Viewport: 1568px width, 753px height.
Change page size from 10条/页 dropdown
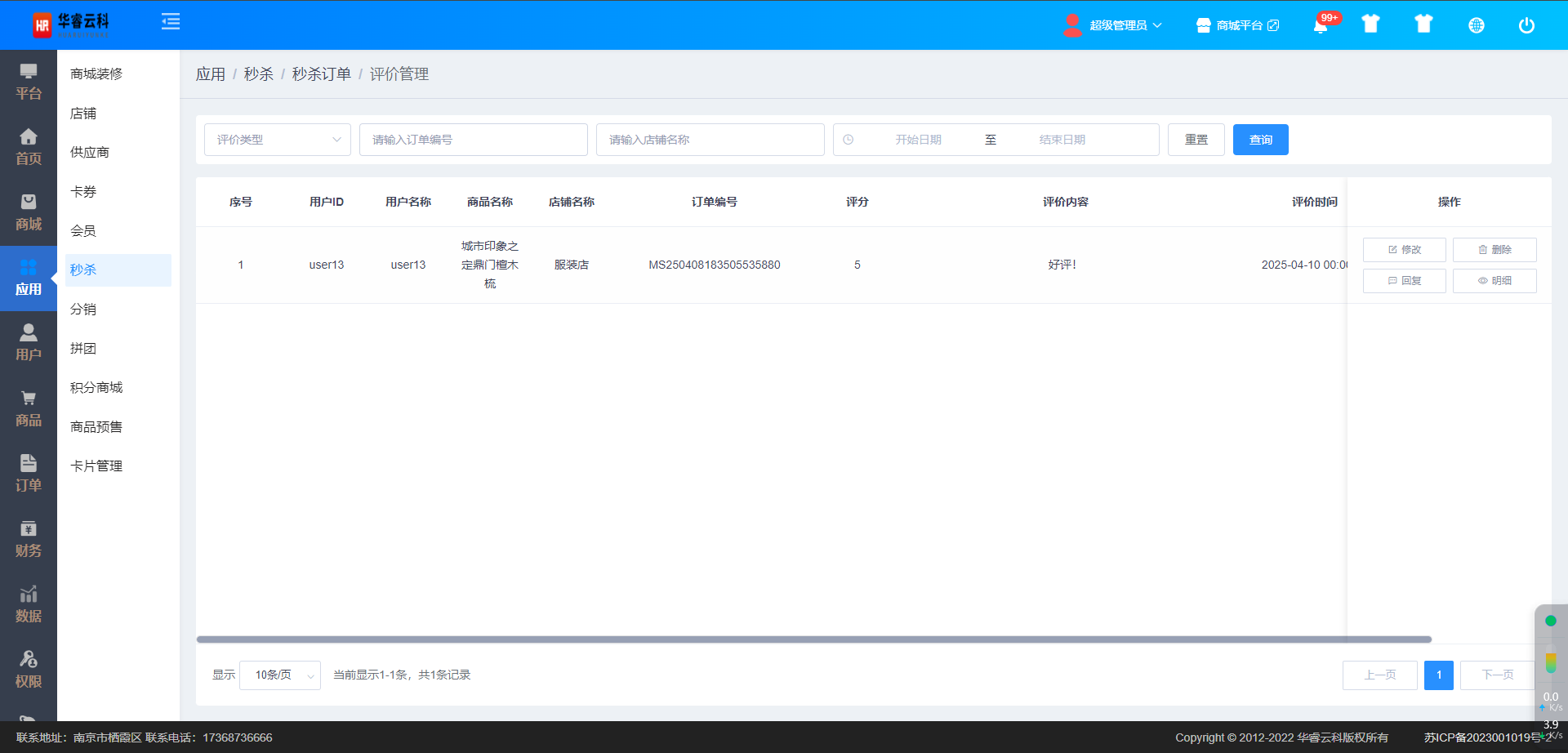pos(280,675)
